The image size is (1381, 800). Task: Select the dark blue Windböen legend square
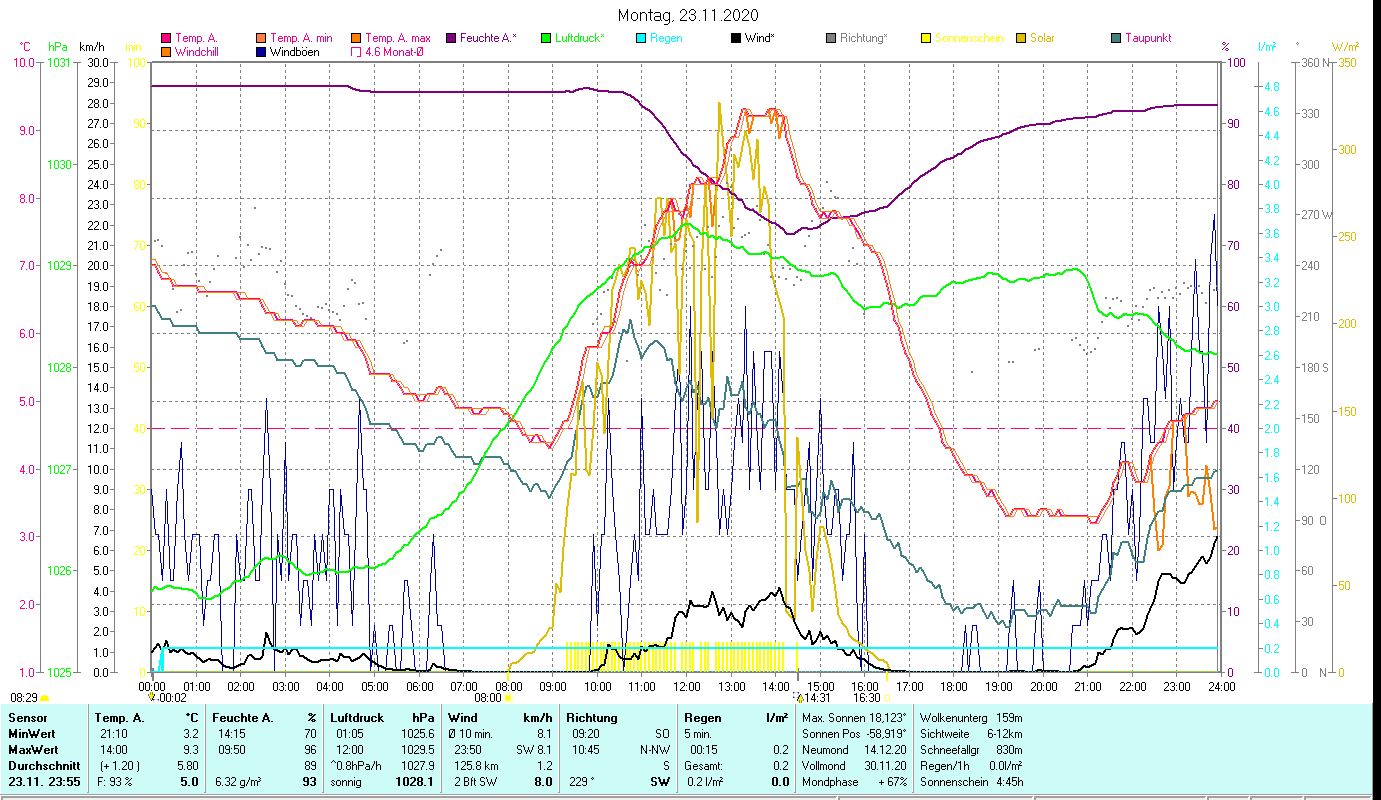point(261,52)
